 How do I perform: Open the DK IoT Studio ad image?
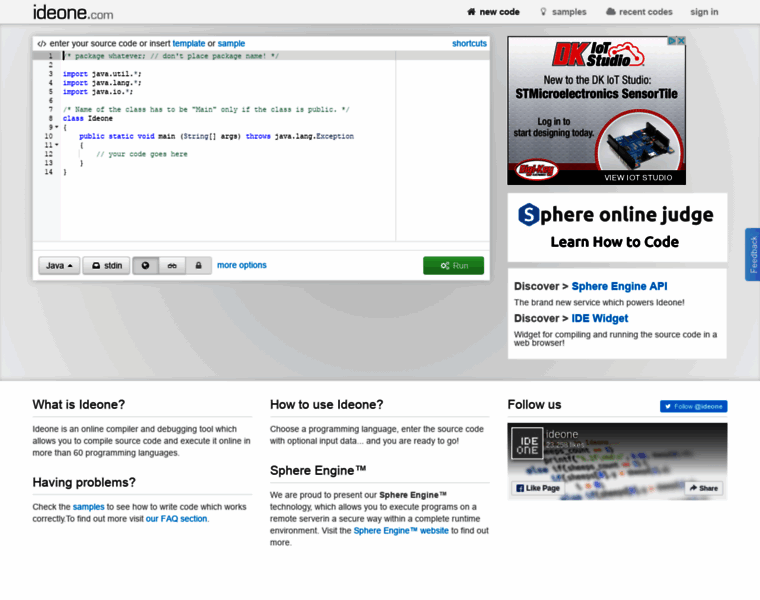tap(597, 111)
